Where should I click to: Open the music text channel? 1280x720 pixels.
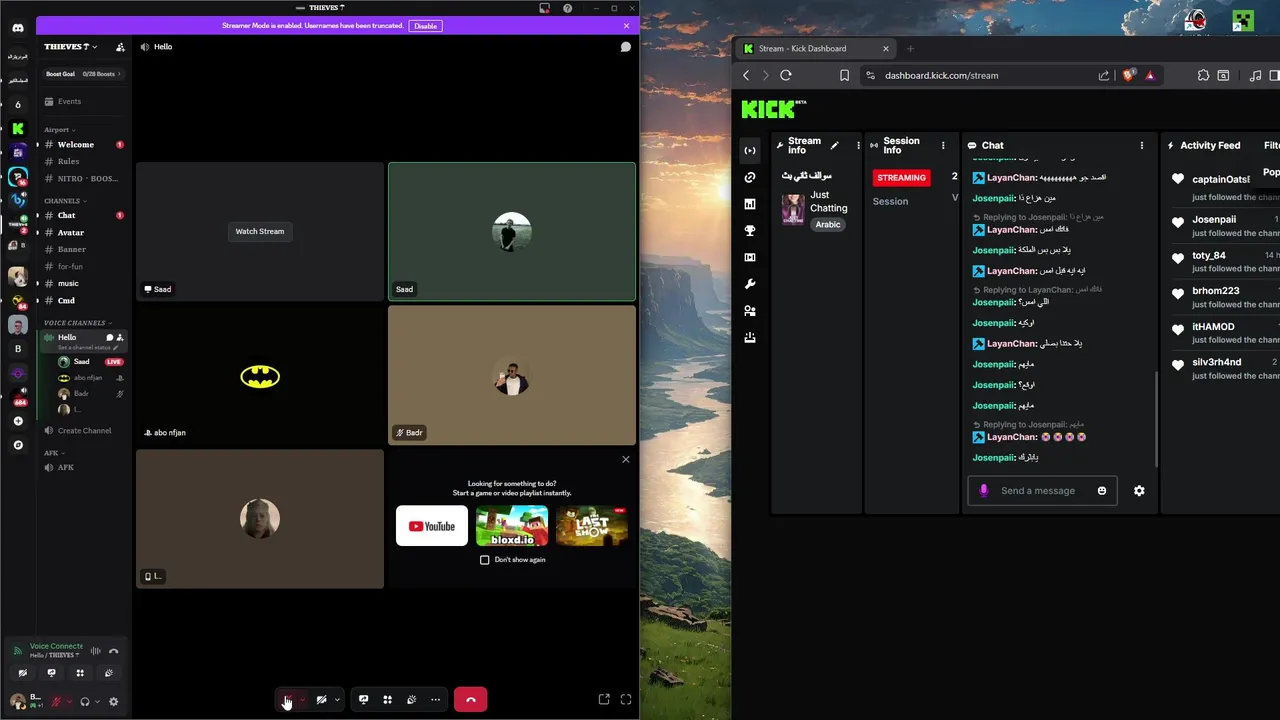click(x=84, y=284)
